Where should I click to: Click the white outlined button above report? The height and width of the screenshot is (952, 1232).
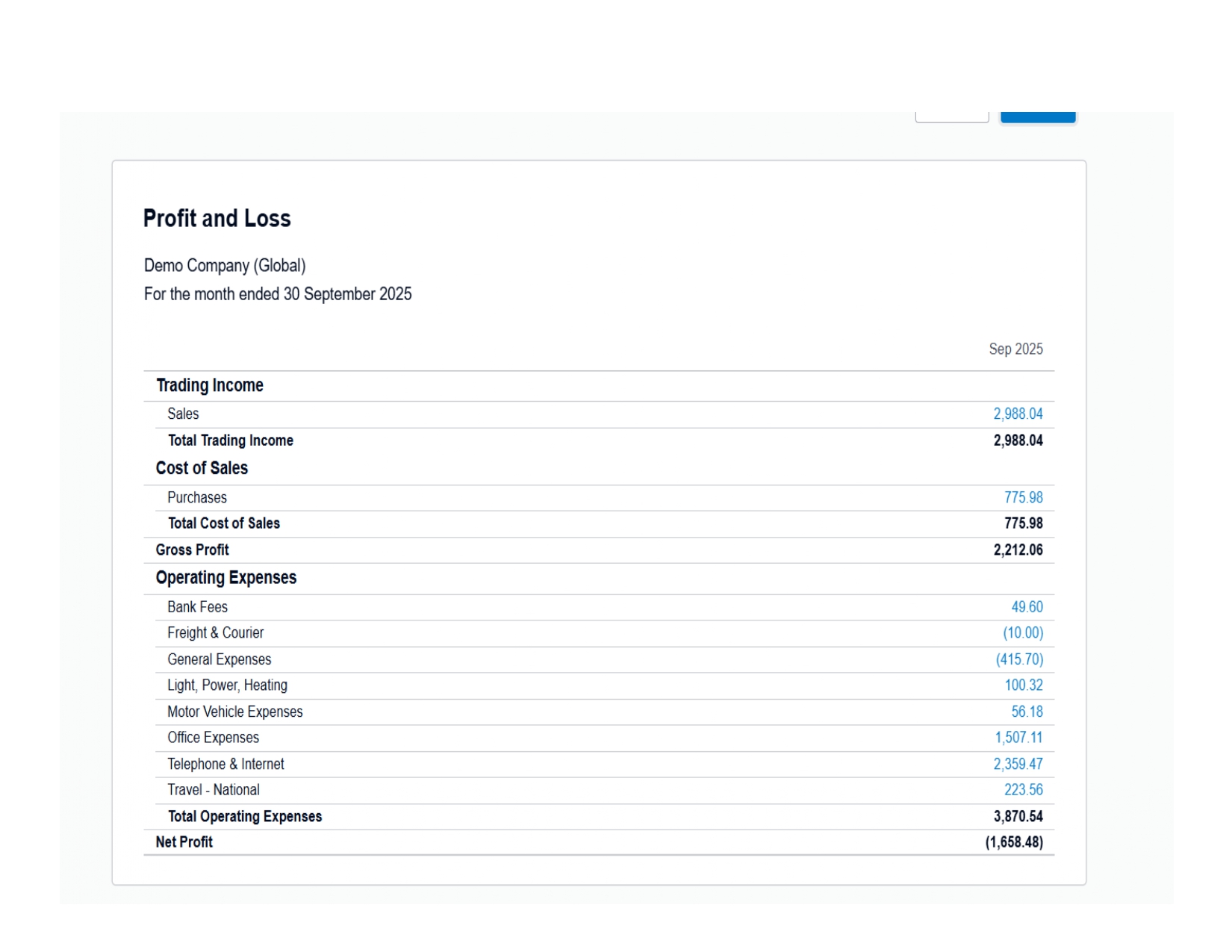pyautogui.click(x=952, y=117)
